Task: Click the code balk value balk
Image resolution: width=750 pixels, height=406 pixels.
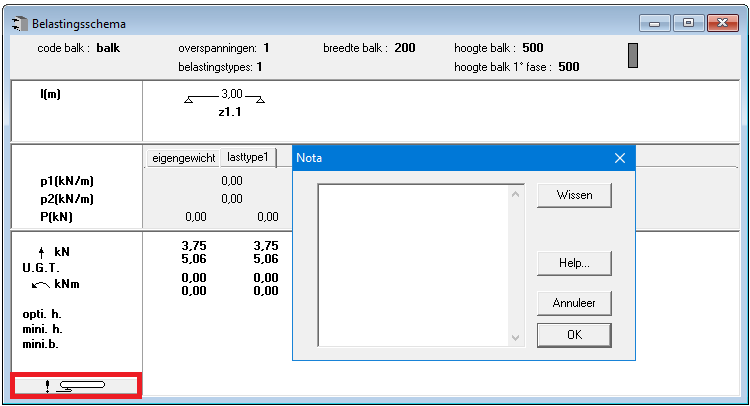Action: (x=108, y=48)
